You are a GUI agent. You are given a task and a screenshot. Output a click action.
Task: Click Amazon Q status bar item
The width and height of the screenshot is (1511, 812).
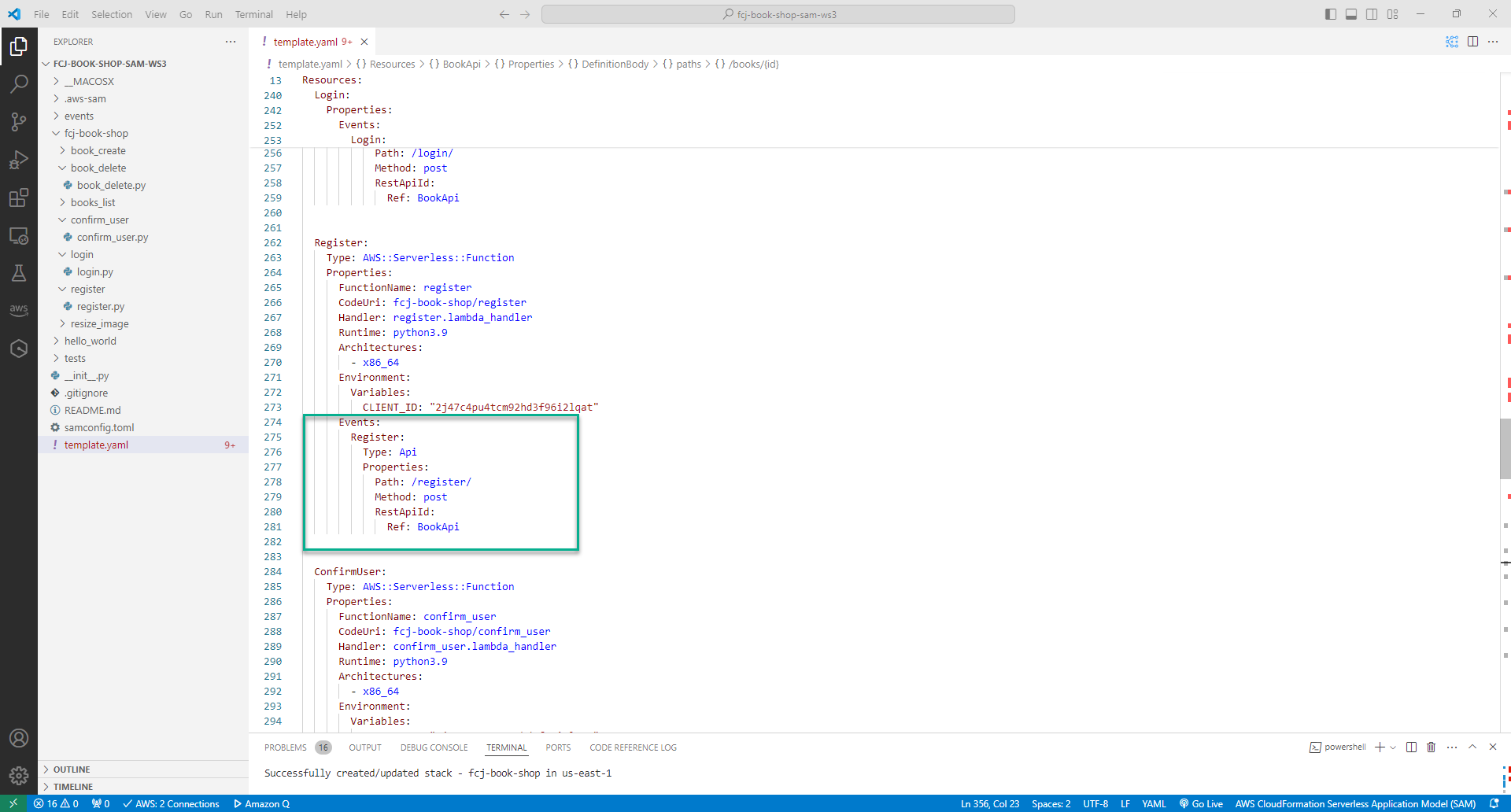pos(261,803)
